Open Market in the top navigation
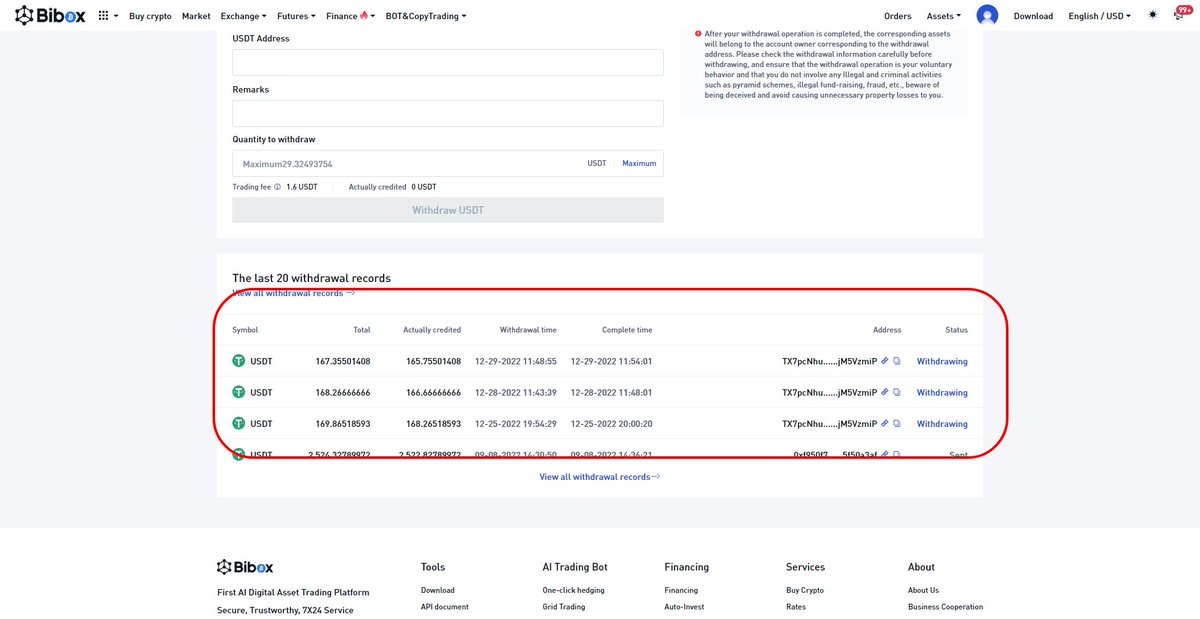 pos(196,16)
